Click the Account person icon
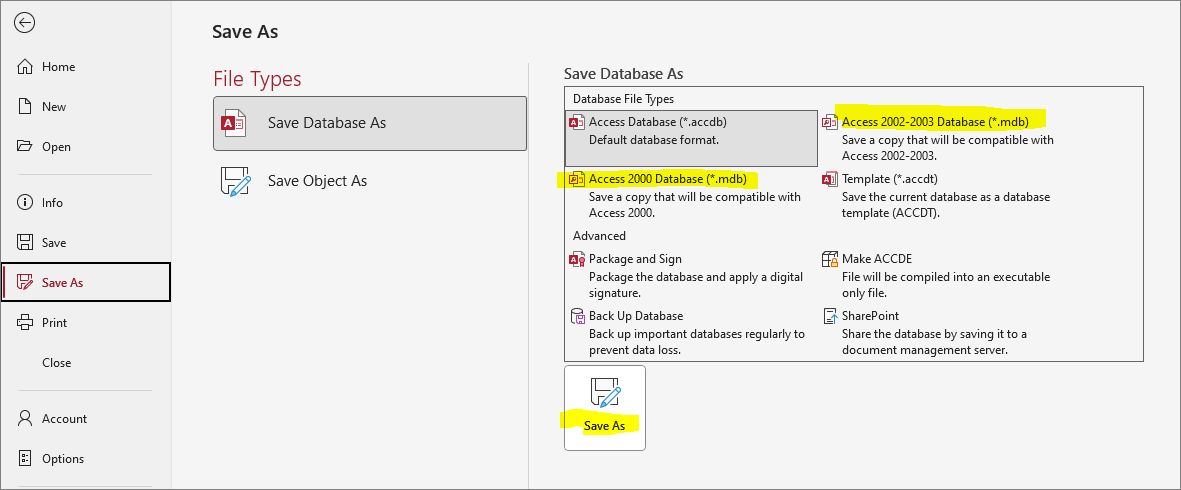The image size is (1181, 490). point(25,418)
